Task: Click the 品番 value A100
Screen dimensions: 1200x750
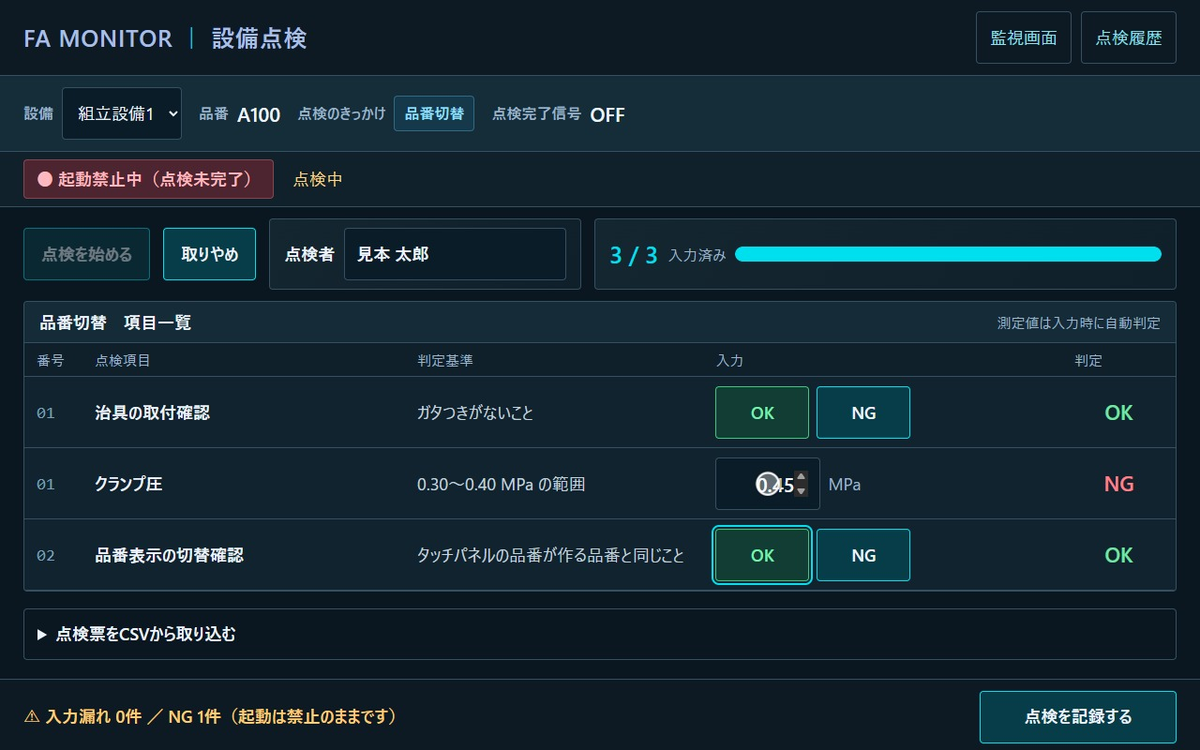Action: [x=258, y=114]
